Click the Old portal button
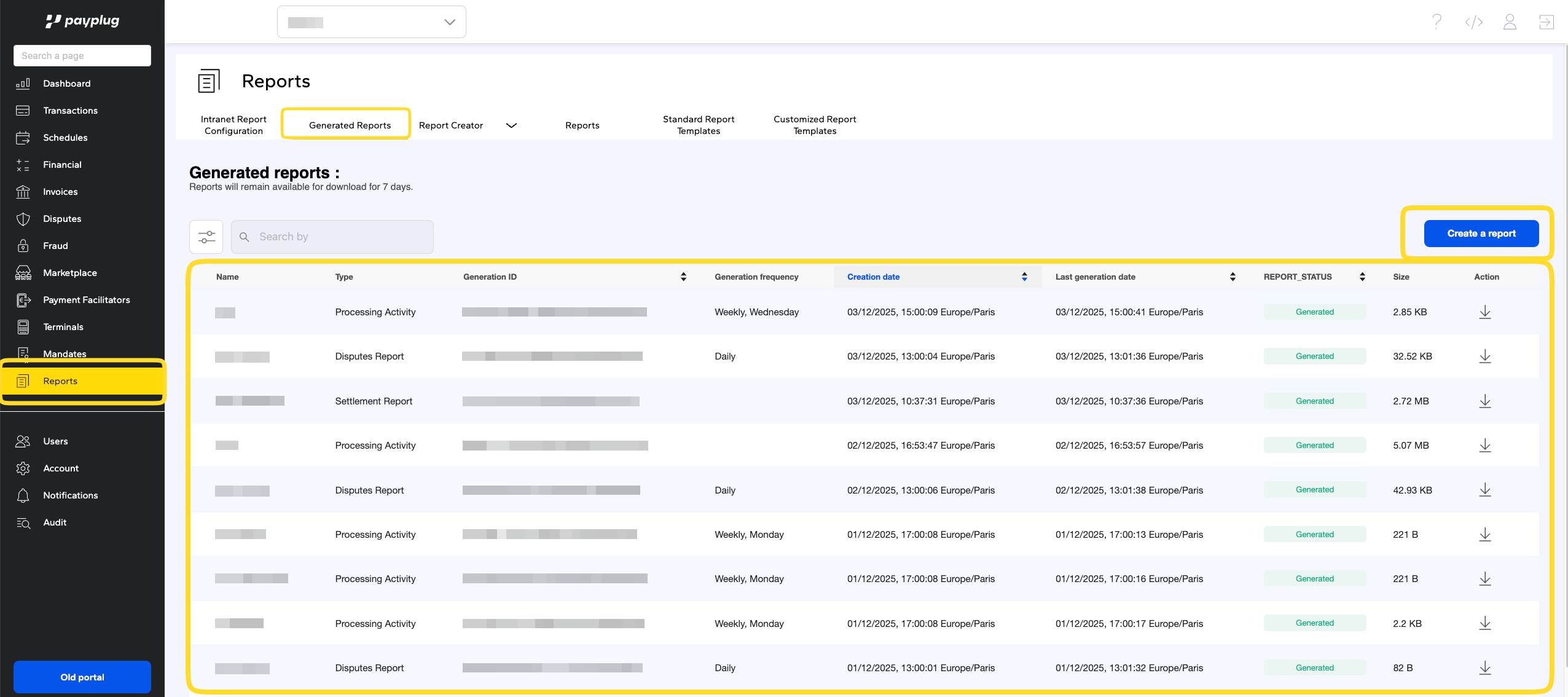1568x697 pixels. [82, 677]
